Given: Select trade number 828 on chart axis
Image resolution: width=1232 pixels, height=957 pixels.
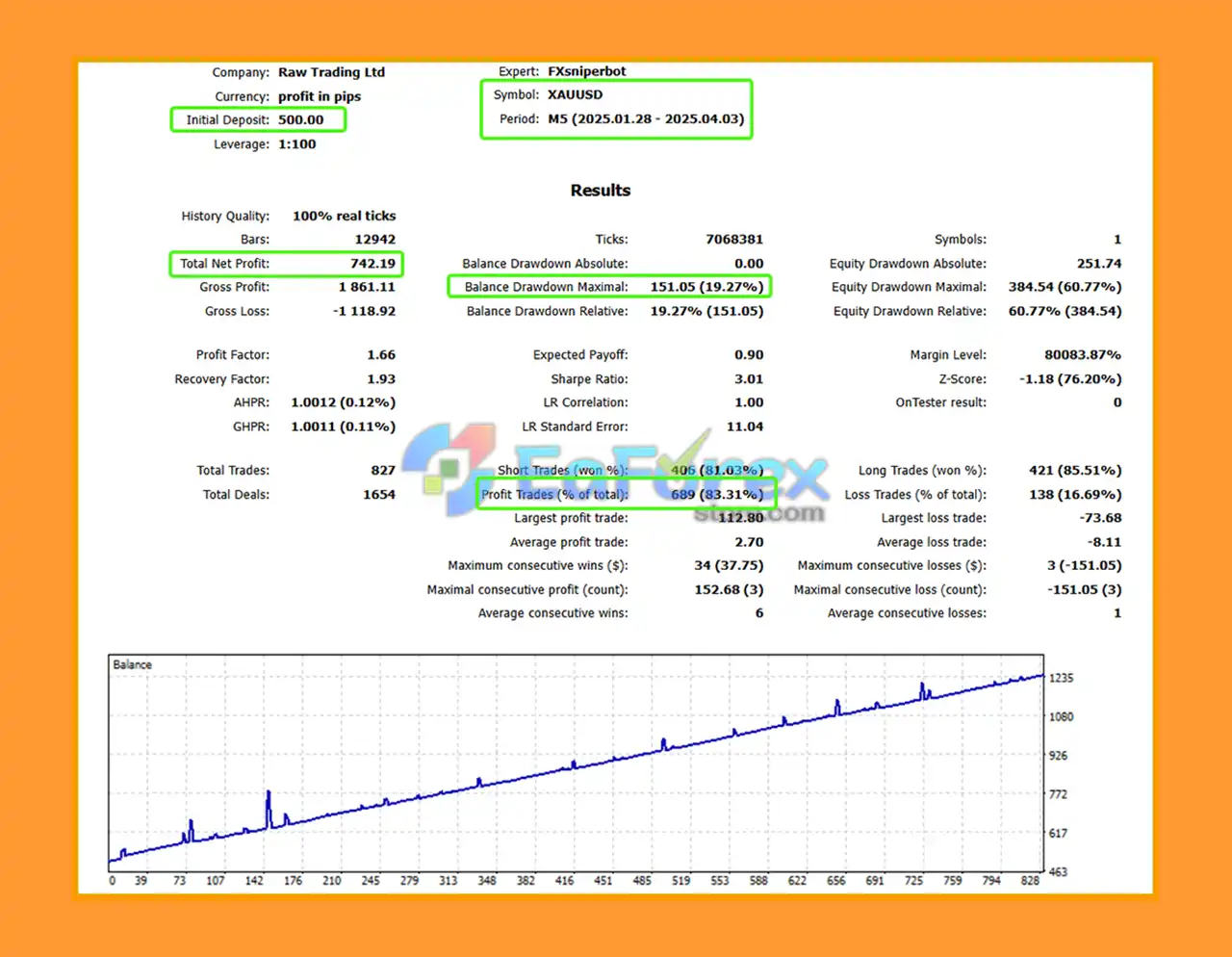Looking at the screenshot, I should point(1030,881).
